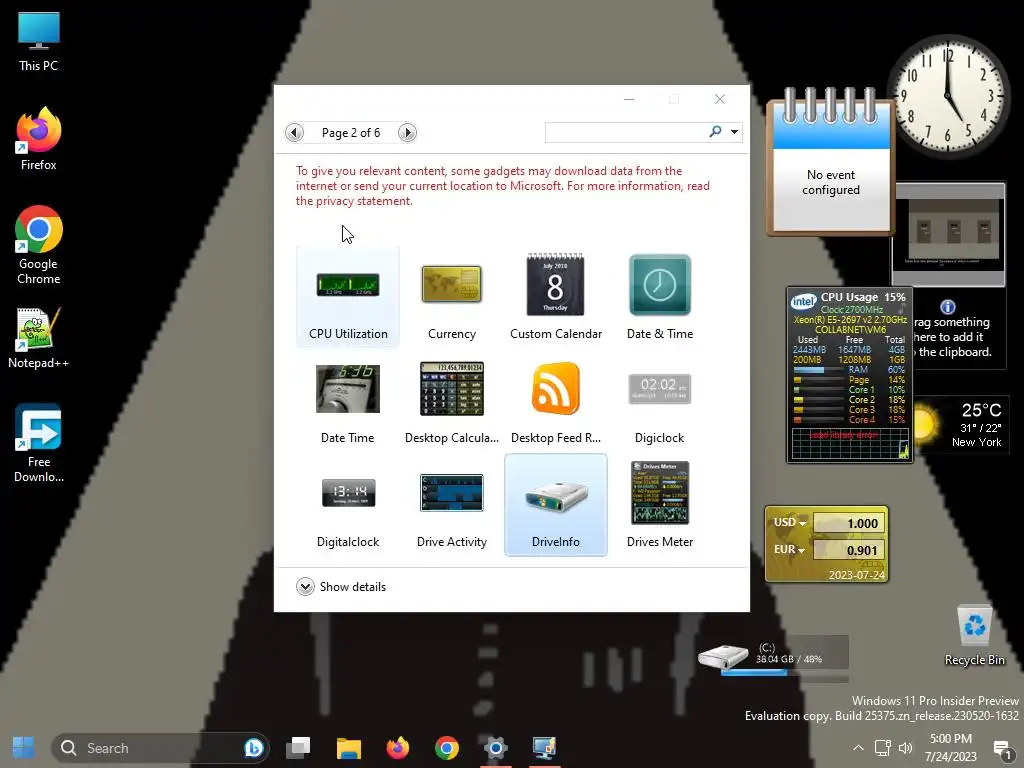Select the Date Time gadget
The height and width of the screenshot is (768, 1024).
(347, 402)
